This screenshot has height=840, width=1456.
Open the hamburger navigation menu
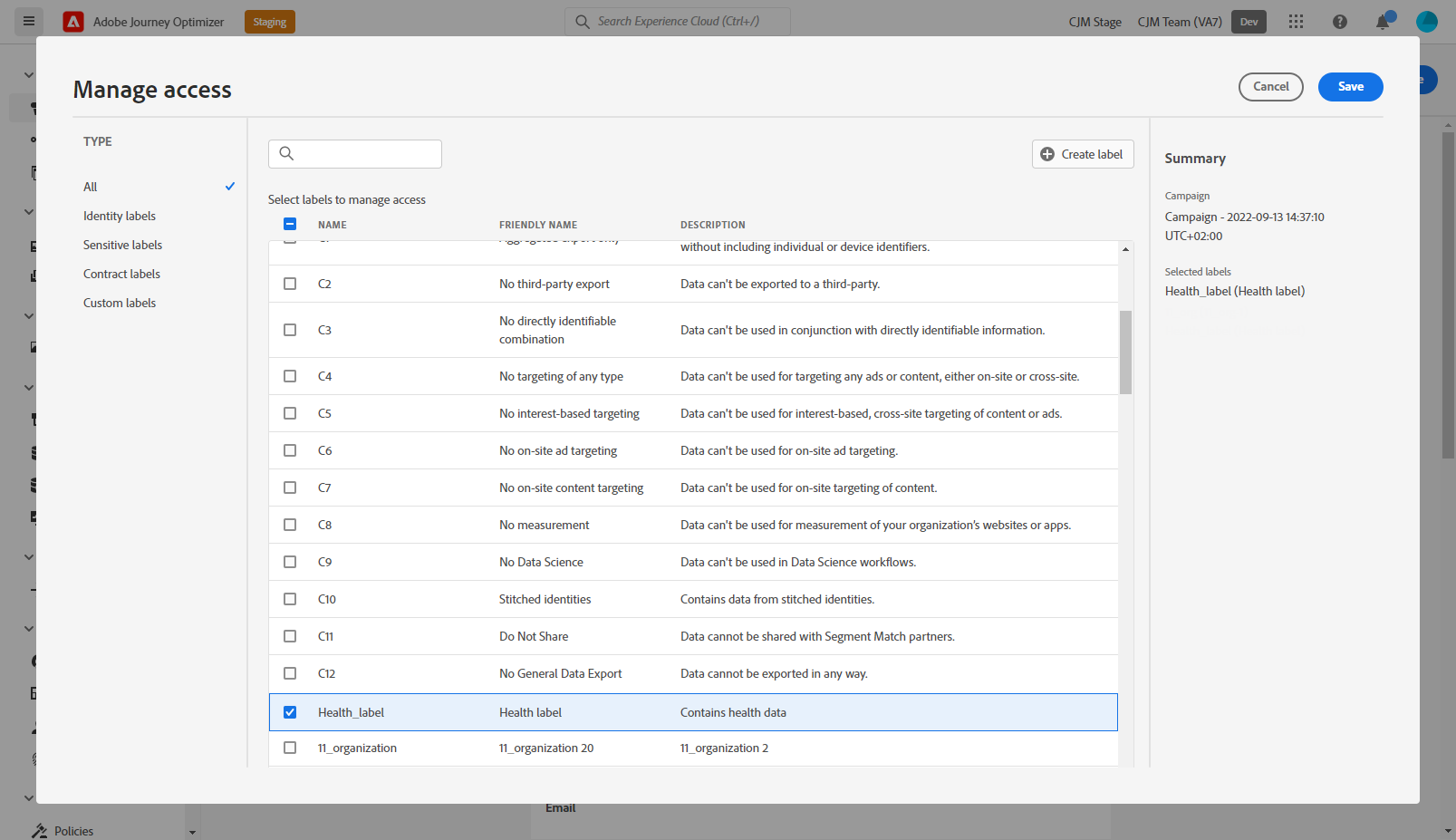point(29,21)
